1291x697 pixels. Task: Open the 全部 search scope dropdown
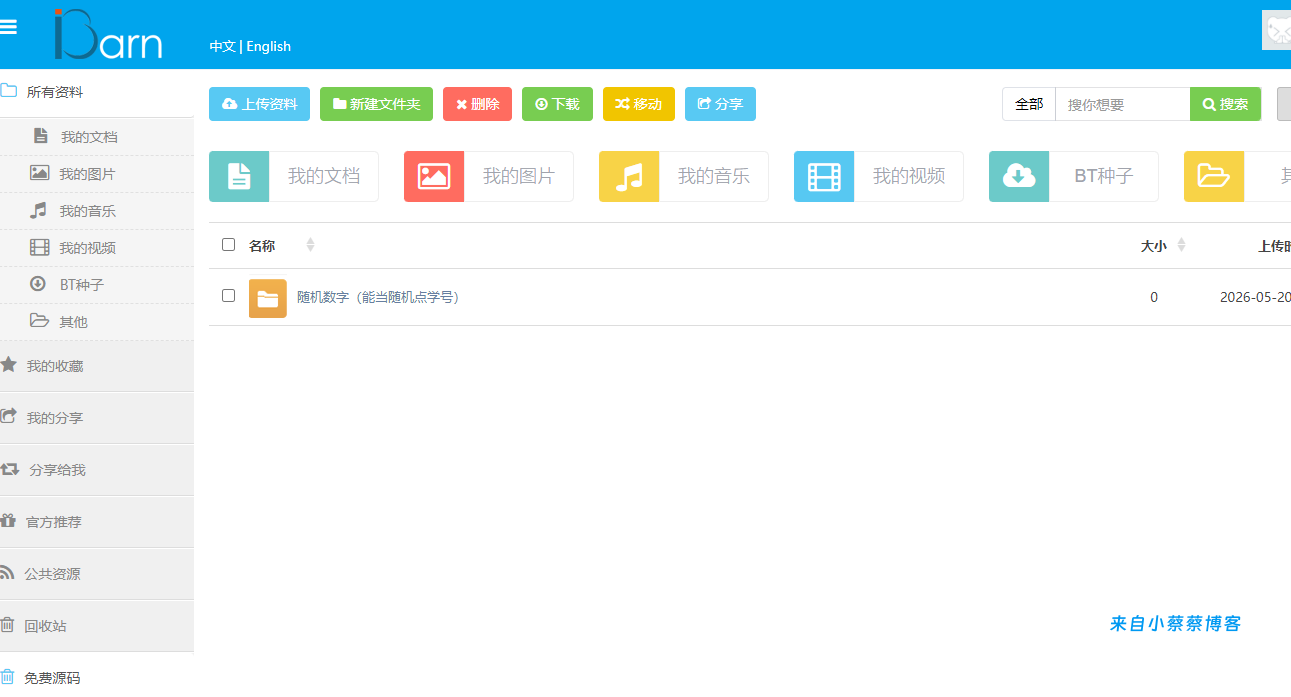[x=1029, y=104]
